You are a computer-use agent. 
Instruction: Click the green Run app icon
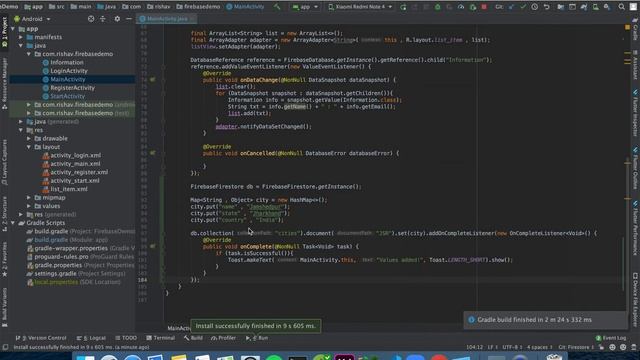403,7
